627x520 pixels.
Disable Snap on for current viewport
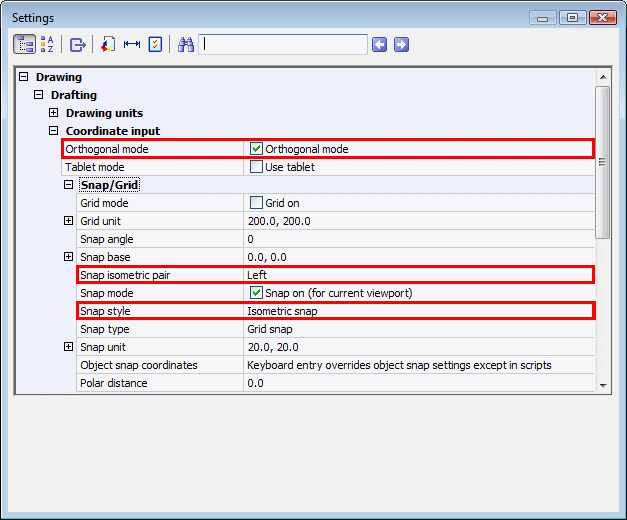tap(256, 293)
